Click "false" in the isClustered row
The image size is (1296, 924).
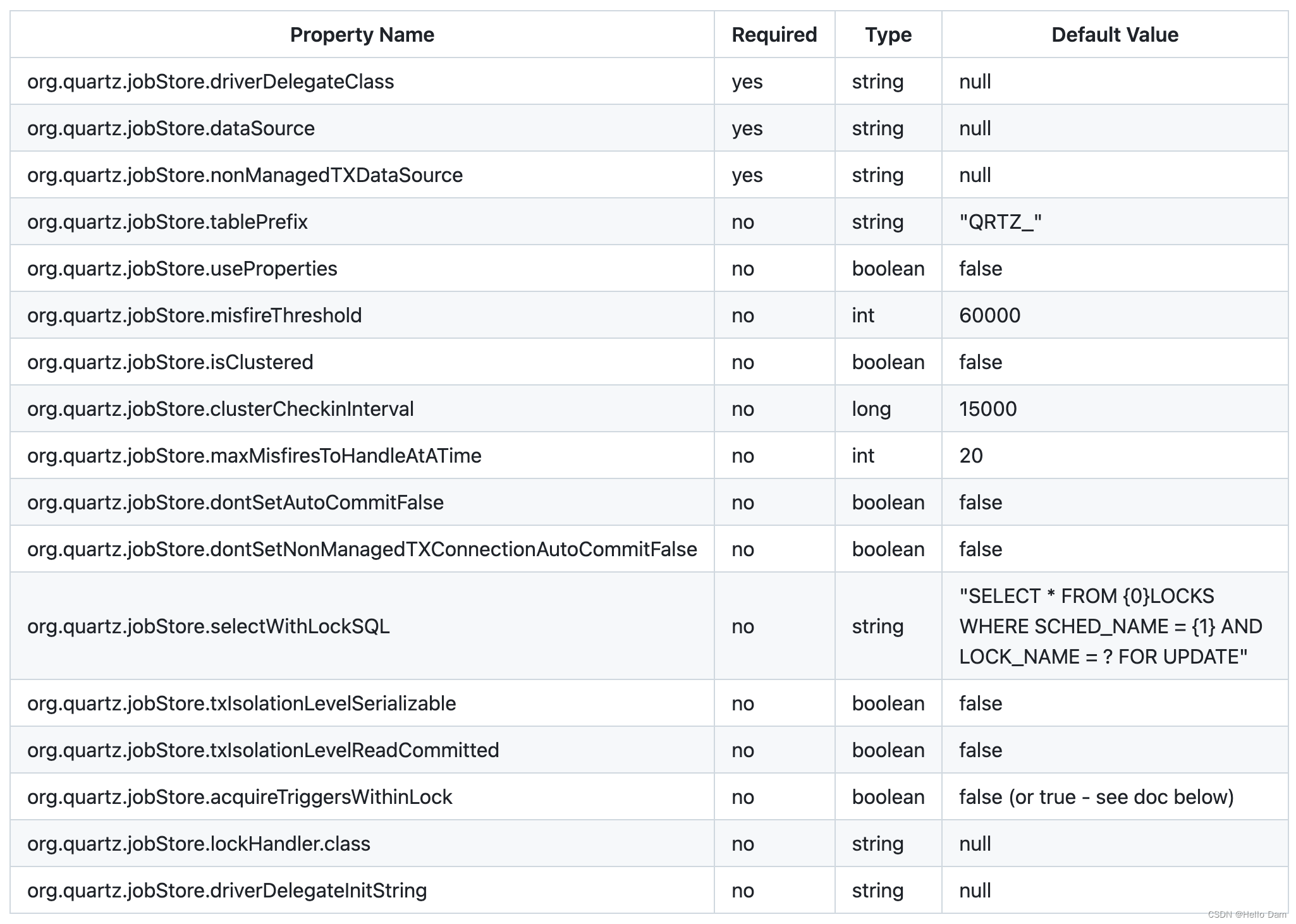coord(981,362)
